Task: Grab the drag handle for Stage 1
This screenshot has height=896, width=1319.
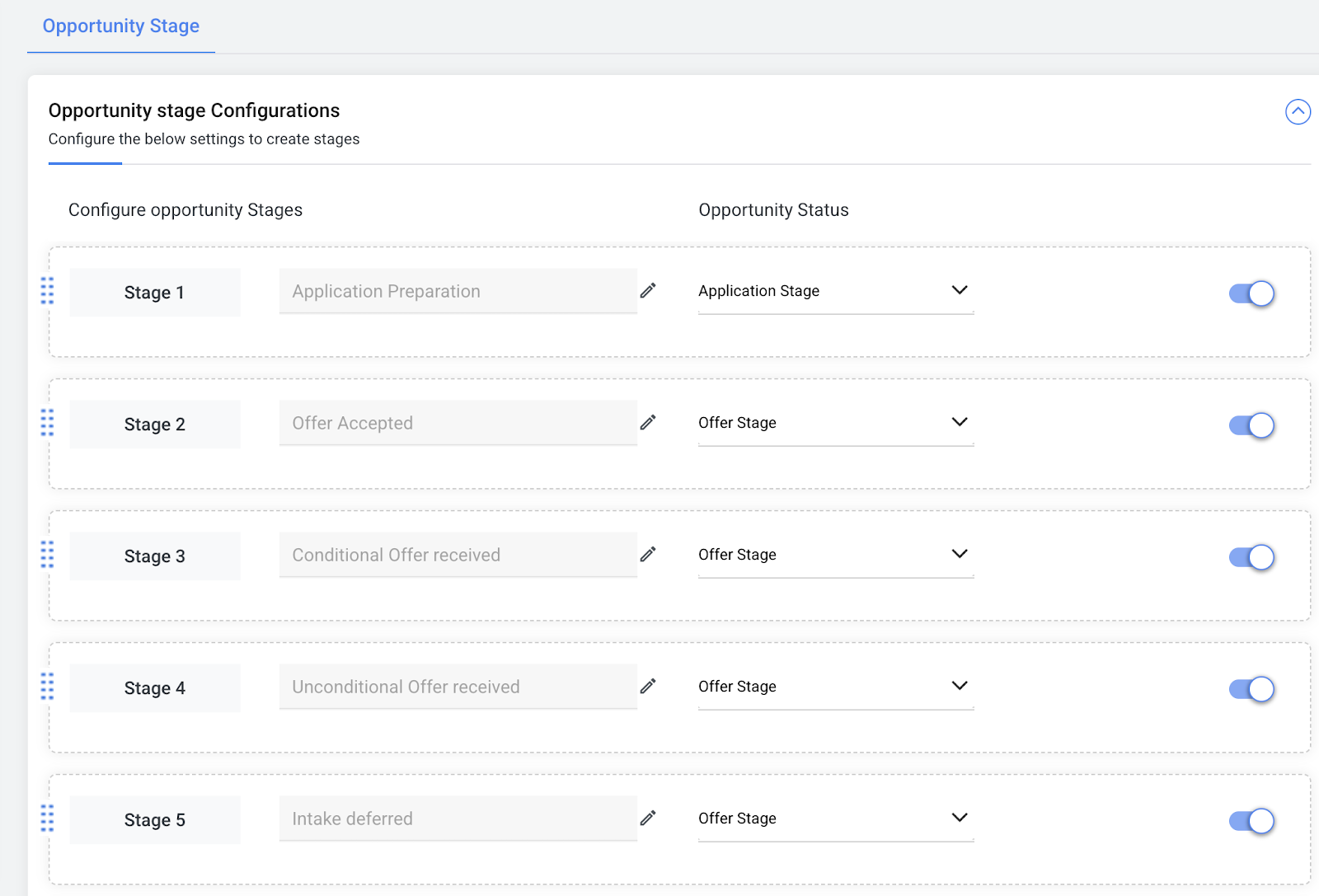Action: click(x=47, y=291)
